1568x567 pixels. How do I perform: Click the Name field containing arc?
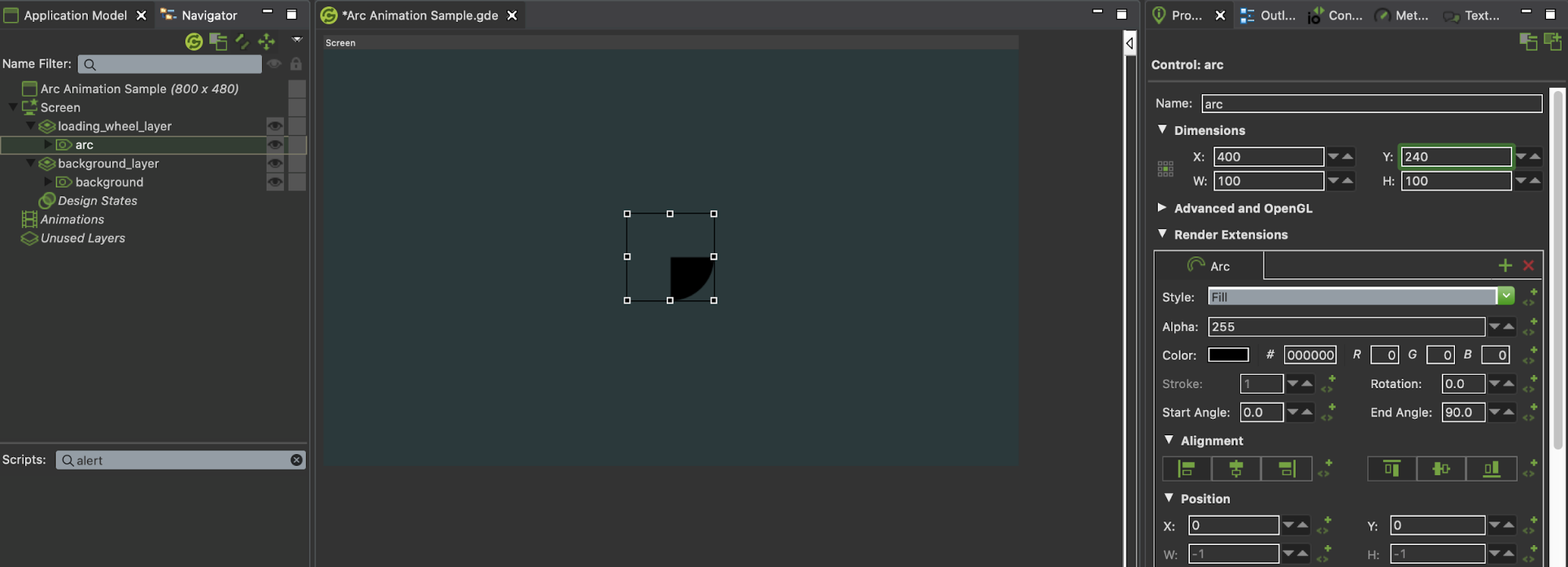coord(1372,104)
